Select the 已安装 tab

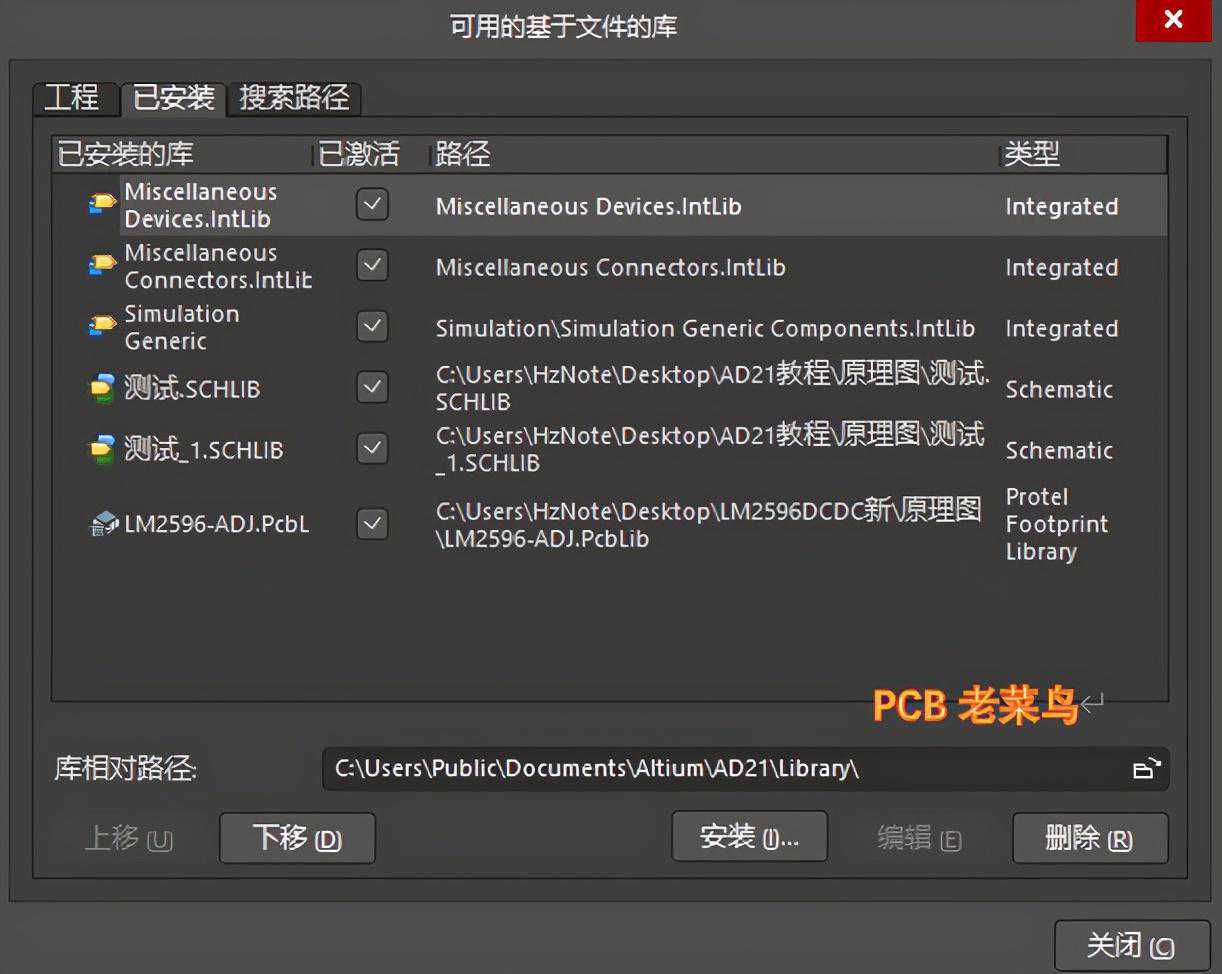click(174, 98)
